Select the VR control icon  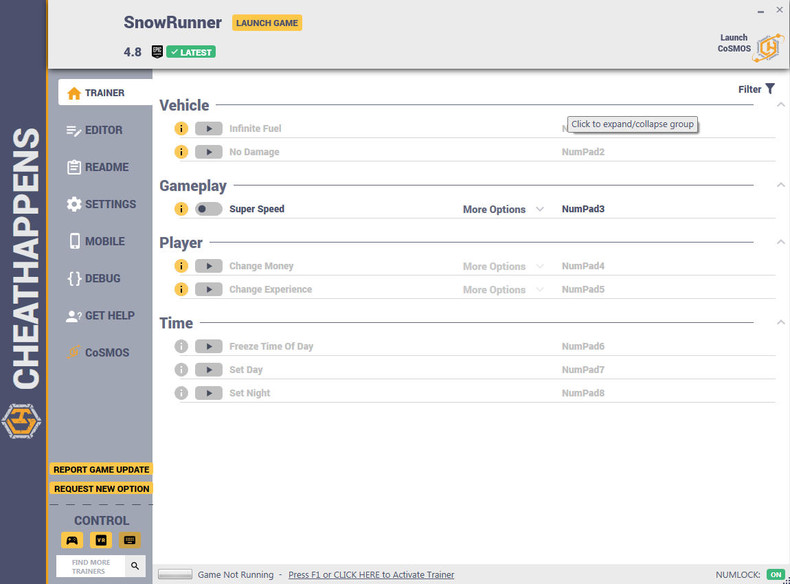(101, 540)
